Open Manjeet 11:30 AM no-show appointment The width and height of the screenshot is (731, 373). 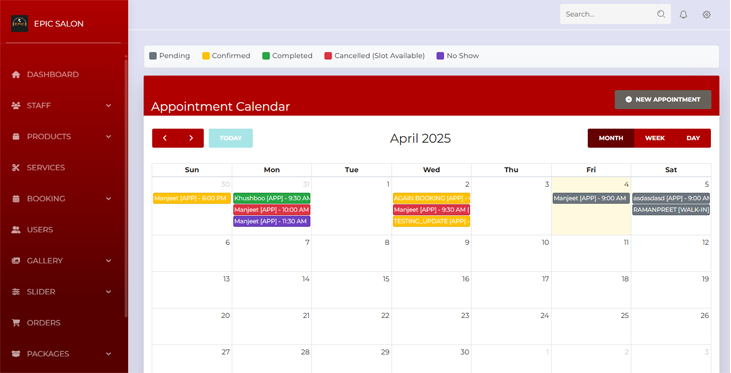(x=272, y=221)
